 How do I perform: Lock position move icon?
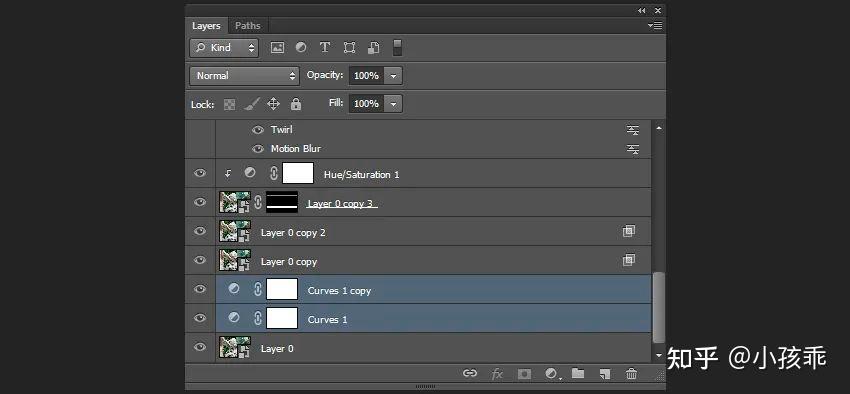[274, 104]
